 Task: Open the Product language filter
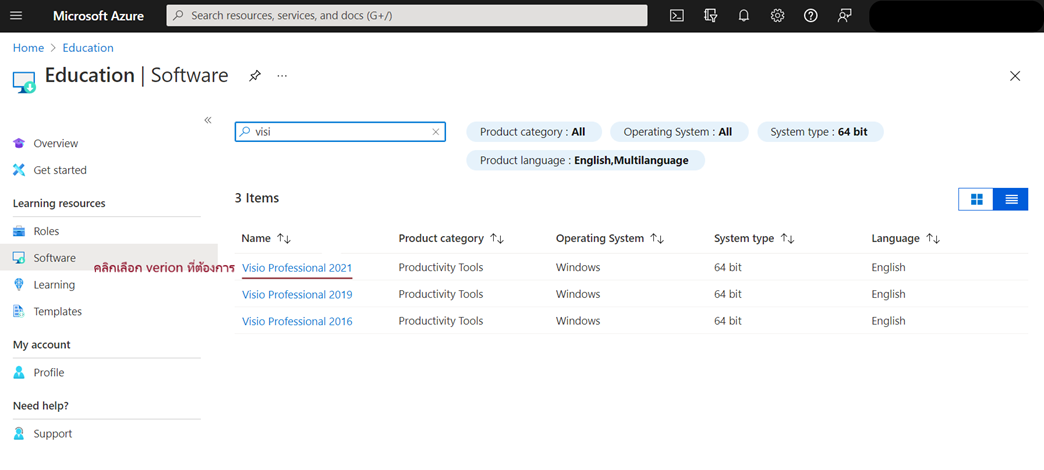click(584, 160)
